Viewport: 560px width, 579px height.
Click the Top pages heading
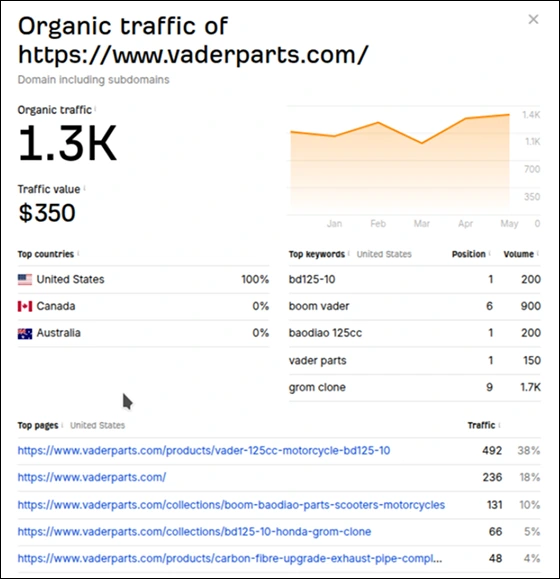38,425
